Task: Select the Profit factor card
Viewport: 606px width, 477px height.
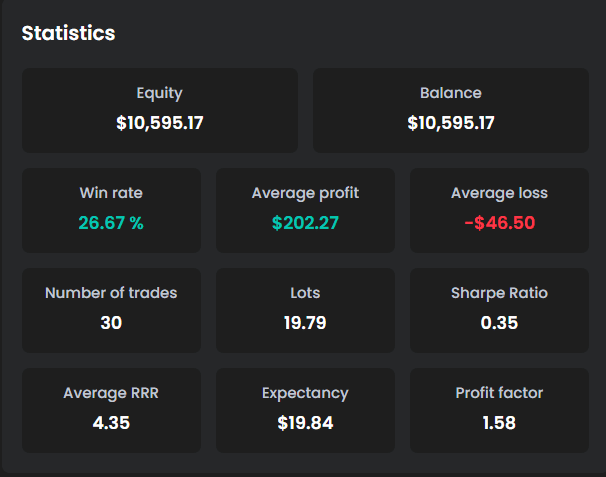Action: click(x=499, y=411)
